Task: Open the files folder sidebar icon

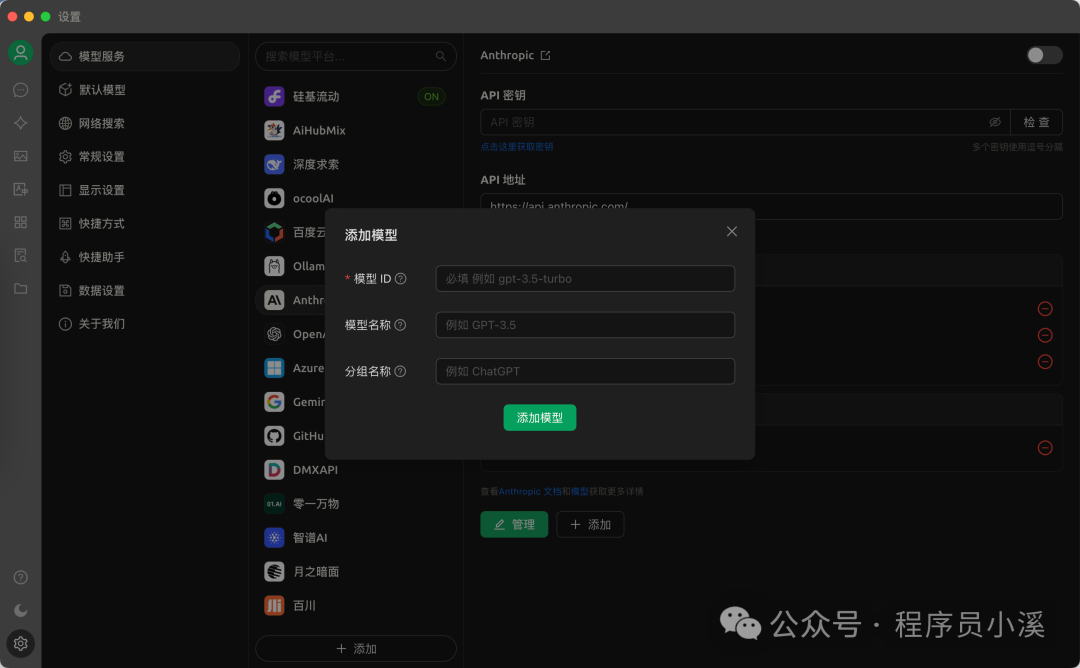Action: (x=21, y=289)
